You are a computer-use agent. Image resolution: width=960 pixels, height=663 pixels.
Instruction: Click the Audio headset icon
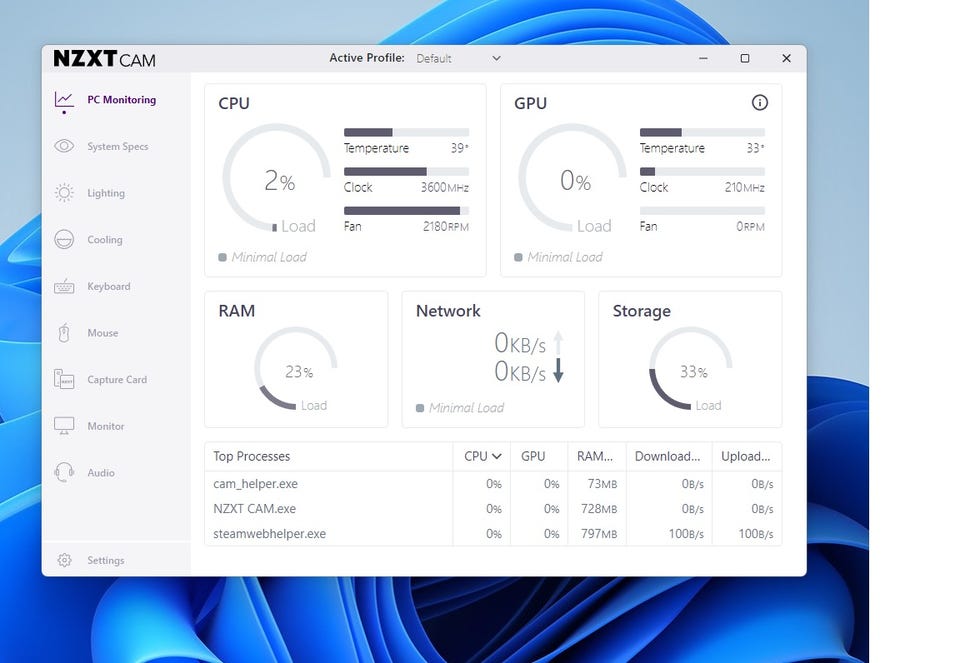click(x=64, y=472)
